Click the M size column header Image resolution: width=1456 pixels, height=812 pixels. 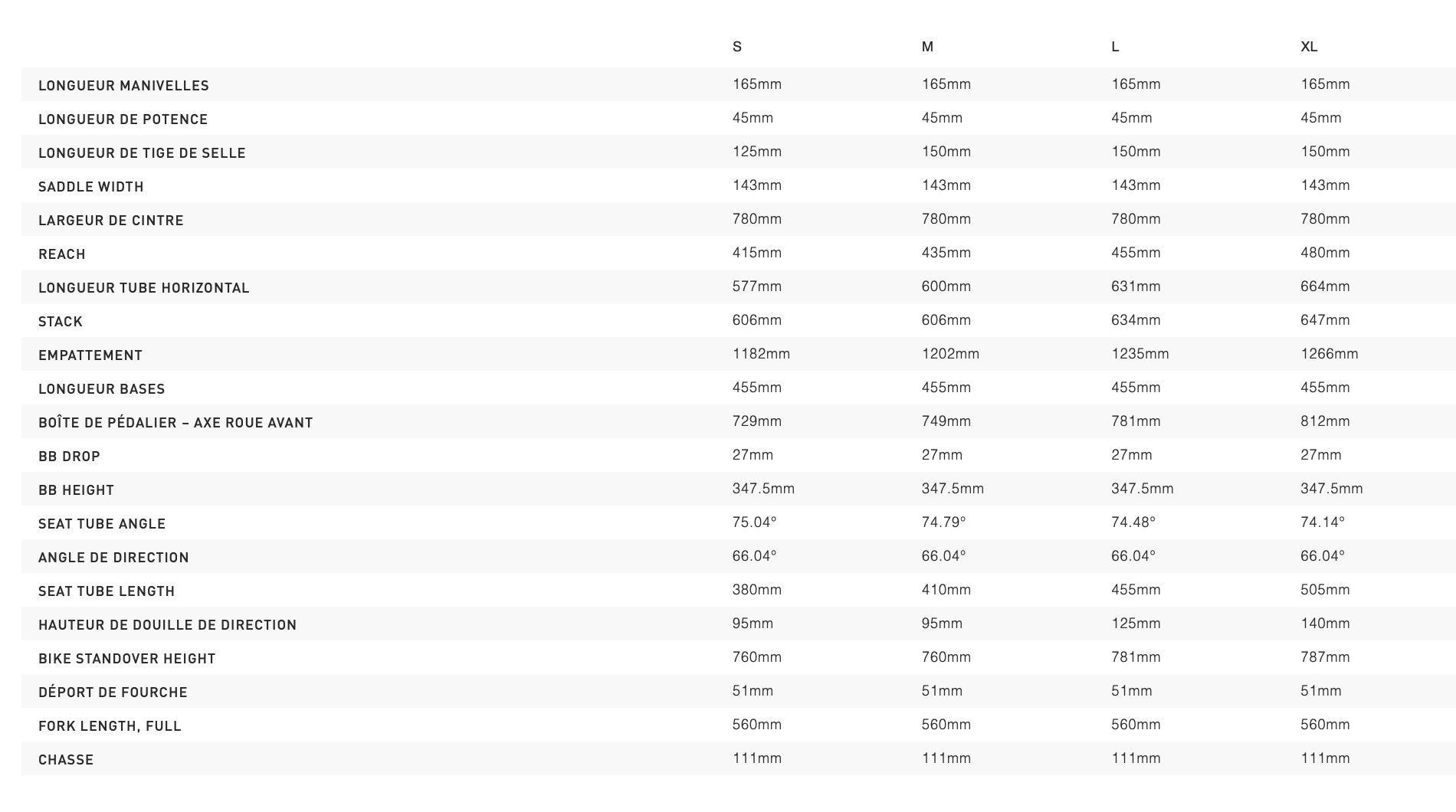point(927,47)
